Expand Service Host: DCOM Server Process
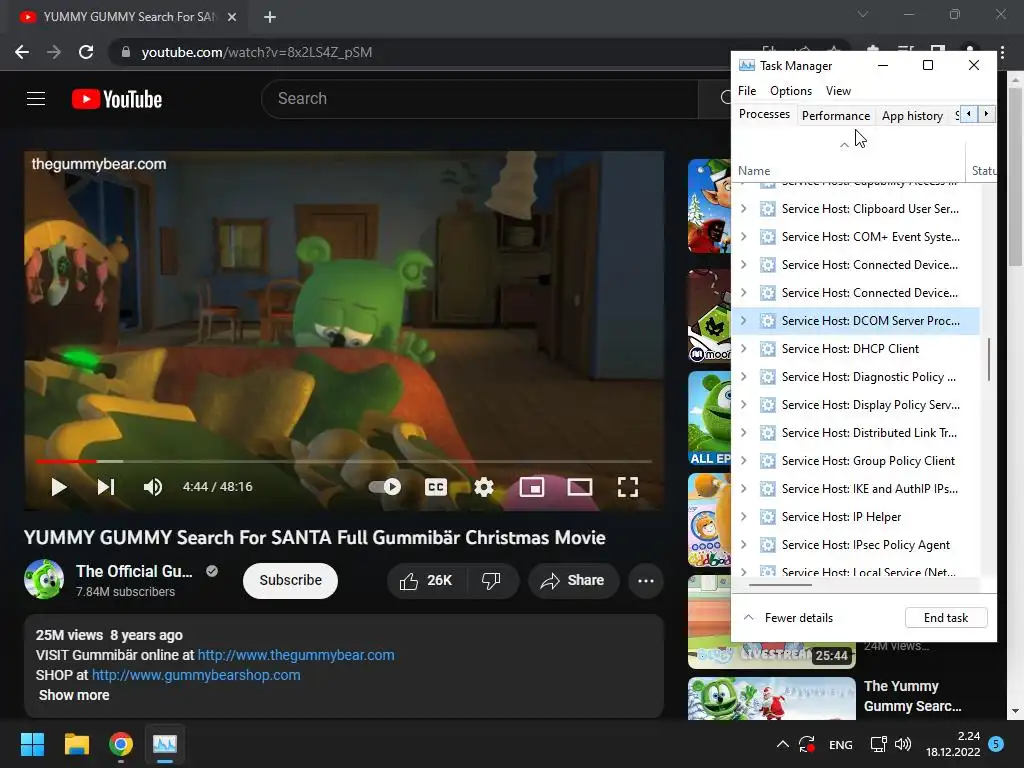1024x768 pixels. (743, 321)
